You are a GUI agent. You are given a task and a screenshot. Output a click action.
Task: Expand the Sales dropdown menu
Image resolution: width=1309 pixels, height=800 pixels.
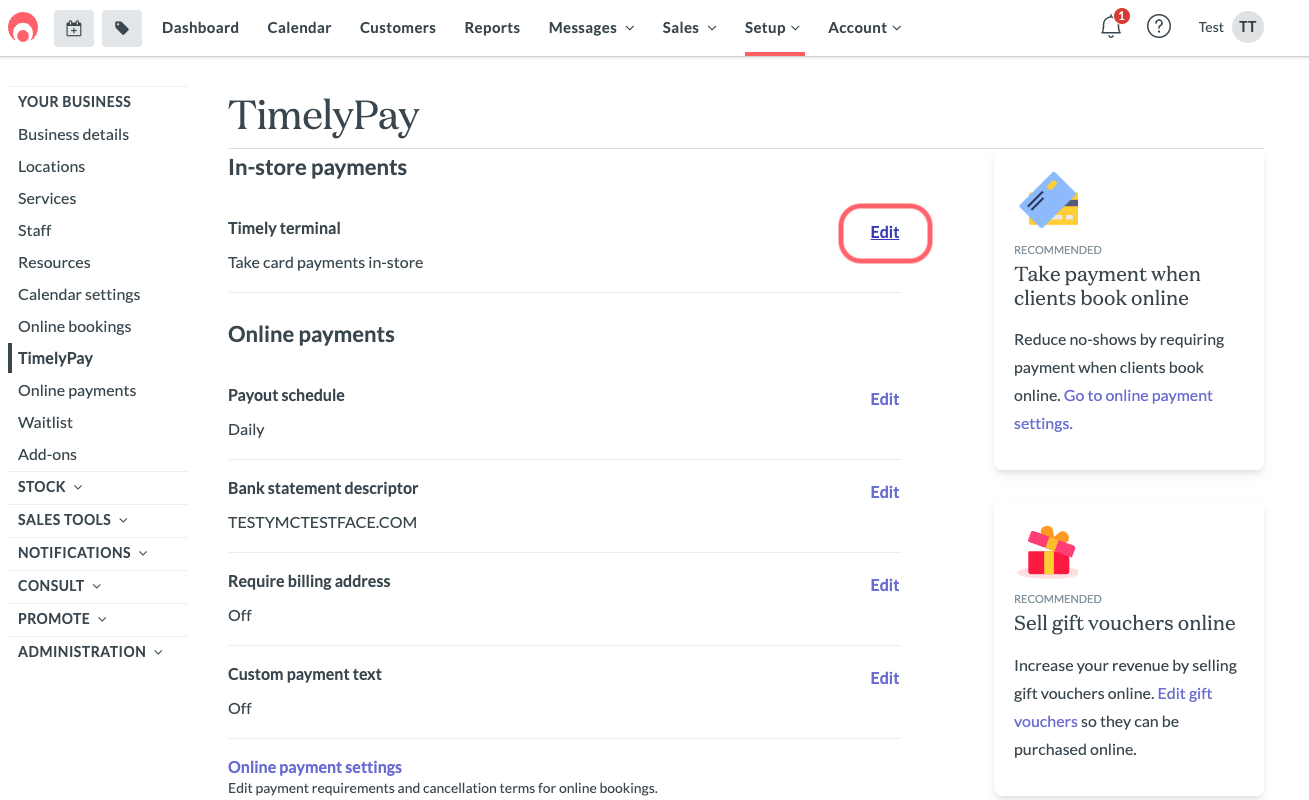pos(689,28)
